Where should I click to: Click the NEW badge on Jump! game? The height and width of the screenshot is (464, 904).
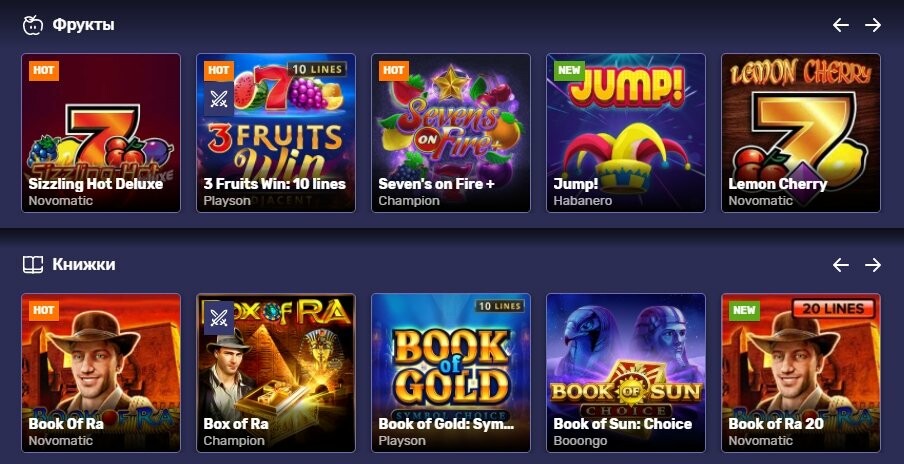569,71
